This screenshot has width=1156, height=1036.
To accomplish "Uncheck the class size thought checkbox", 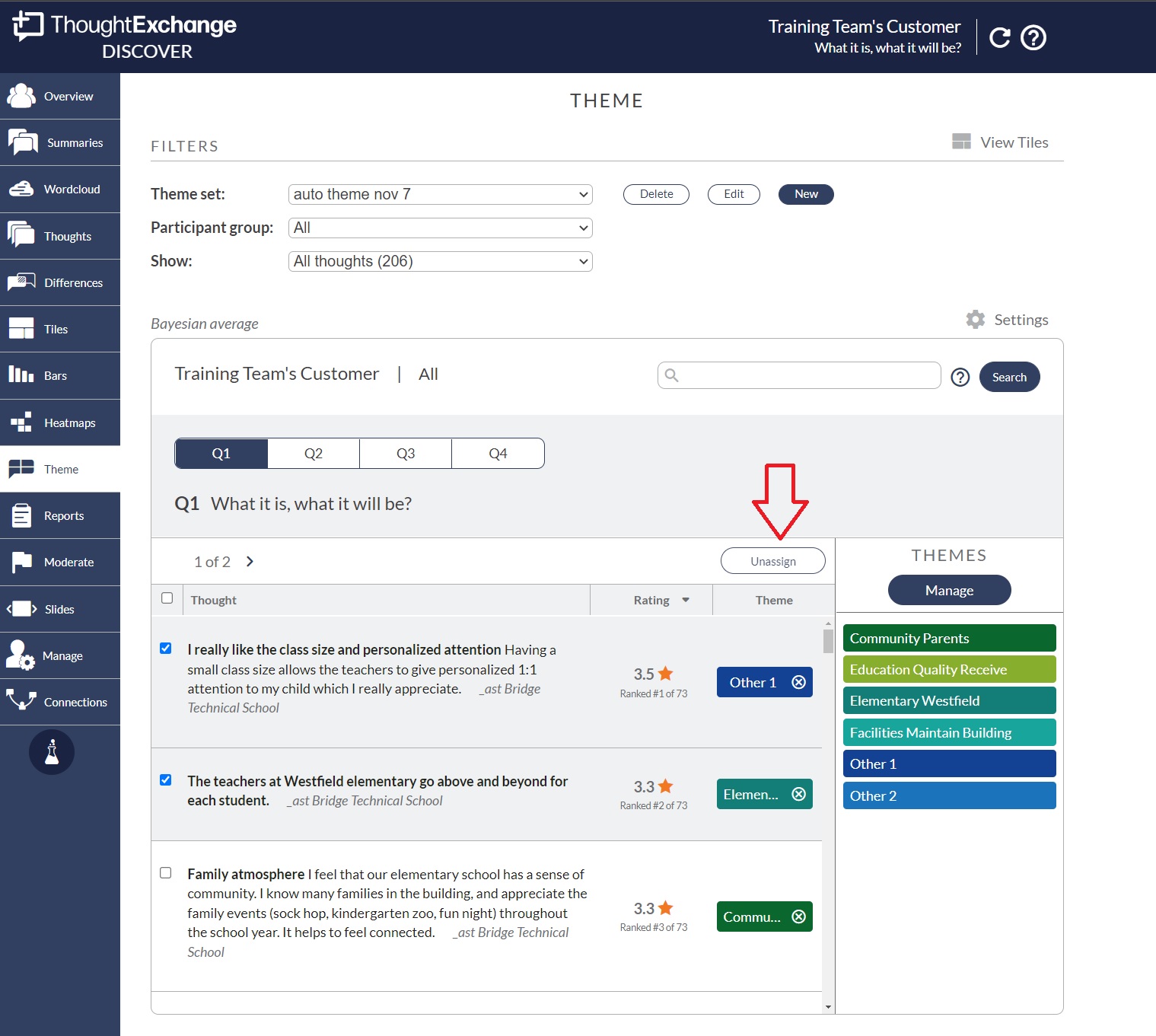I will pyautogui.click(x=165, y=649).
